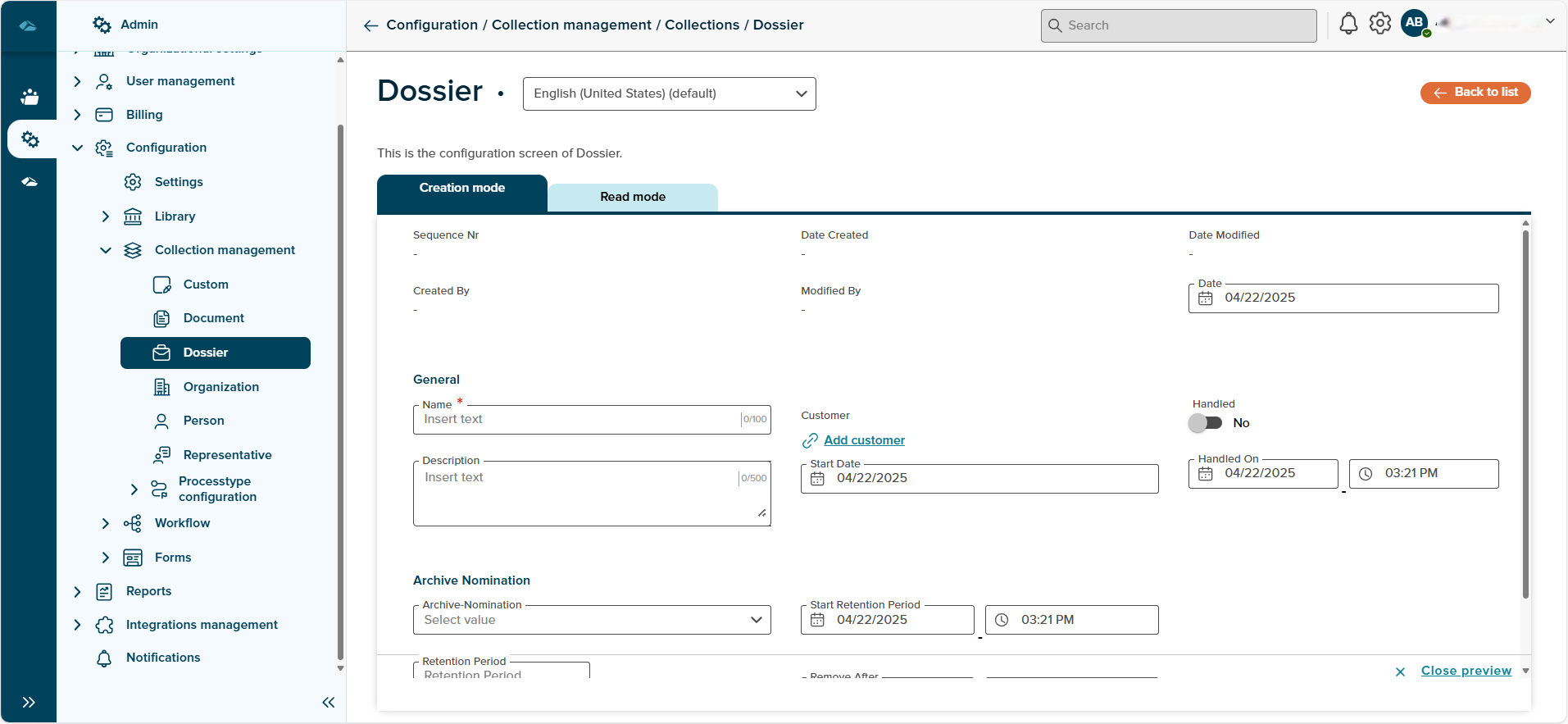Viewport: 1568px width, 724px height.
Task: Switch to Read mode tab
Action: [x=632, y=197]
